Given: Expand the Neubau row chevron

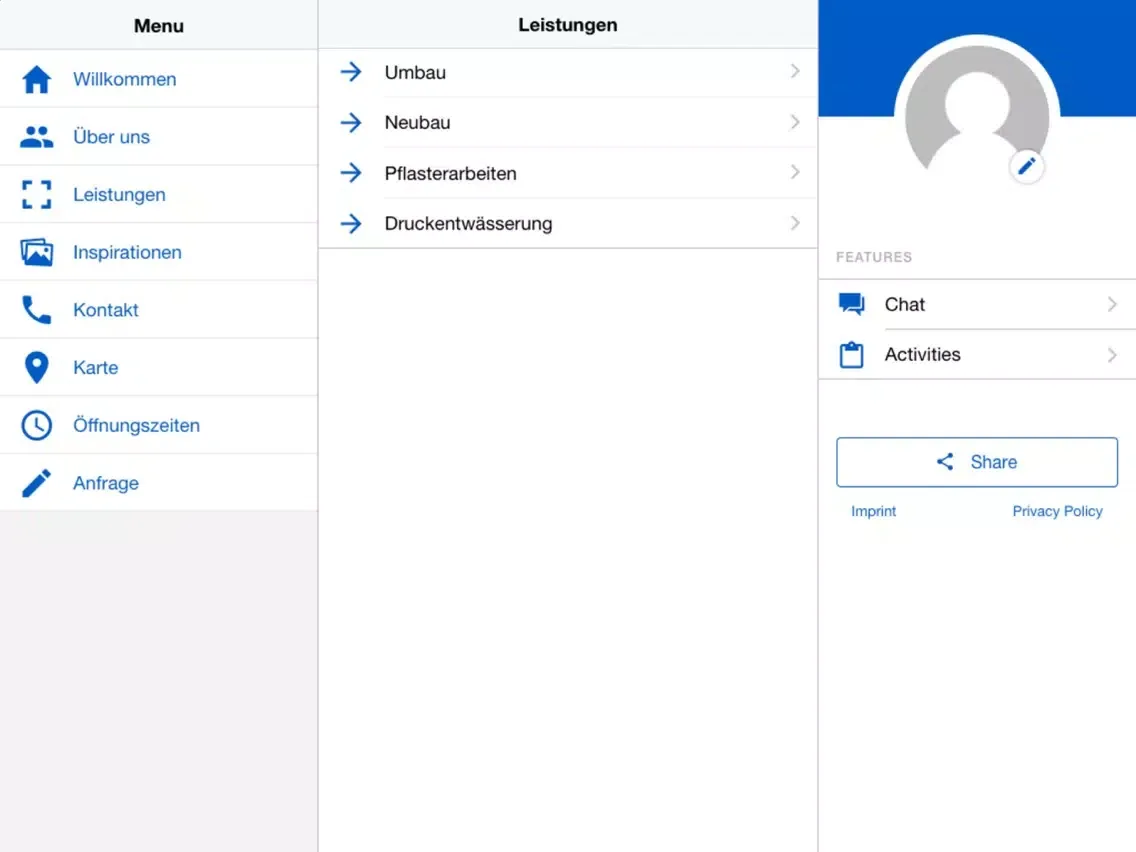Looking at the screenshot, I should pyautogui.click(x=795, y=122).
